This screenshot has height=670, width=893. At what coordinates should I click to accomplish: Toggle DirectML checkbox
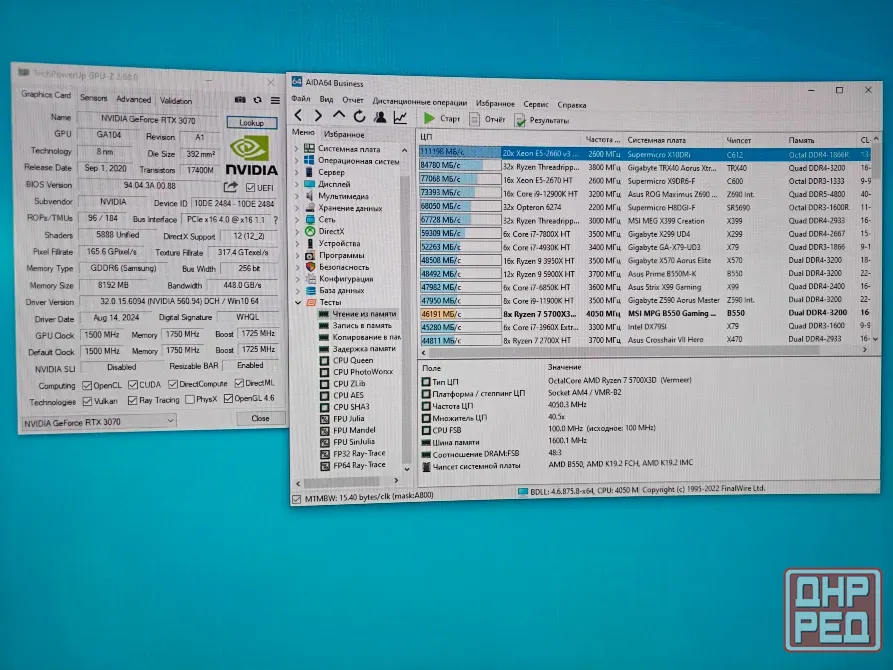point(239,383)
